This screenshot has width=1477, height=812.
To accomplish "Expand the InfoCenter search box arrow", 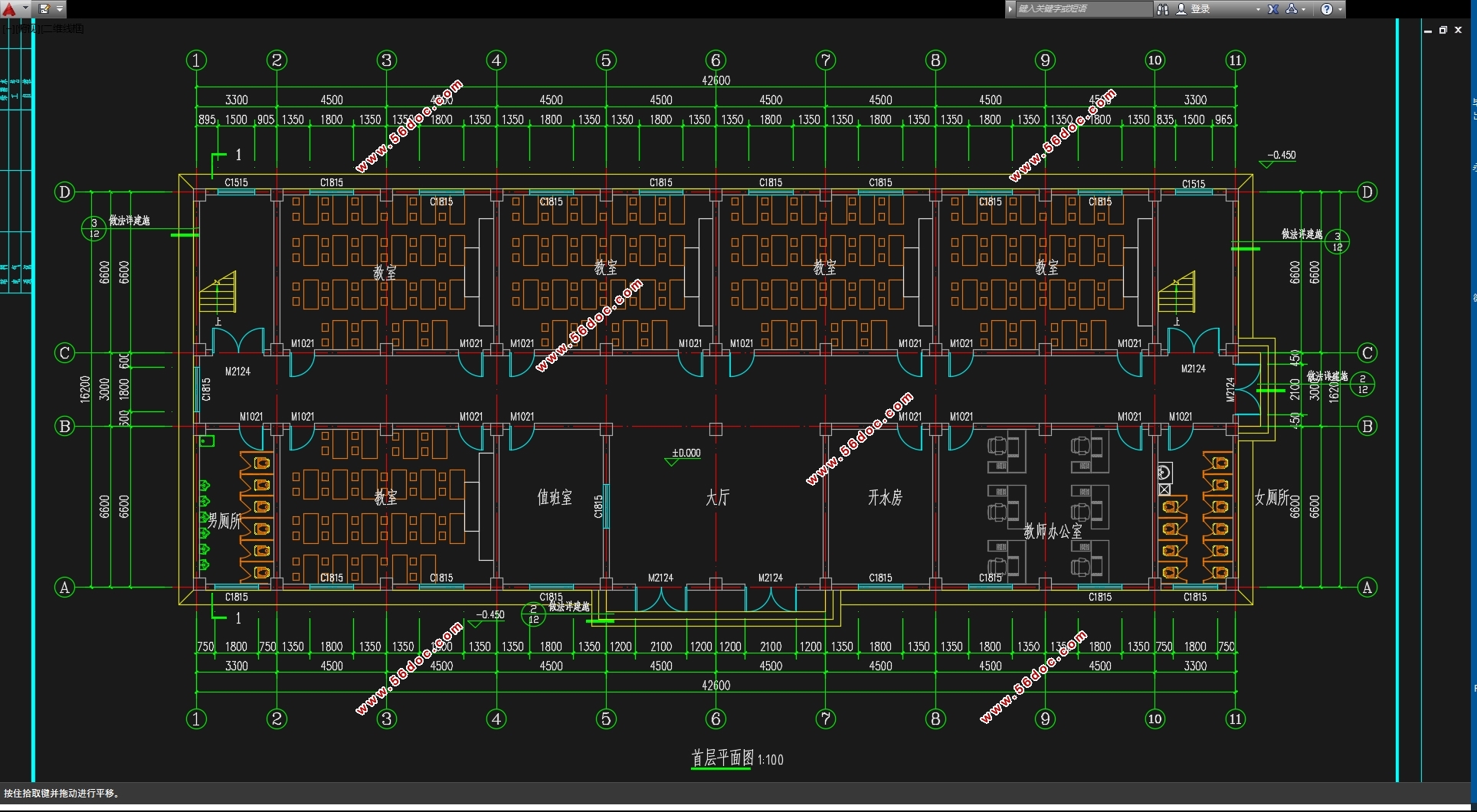I will [1010, 8].
